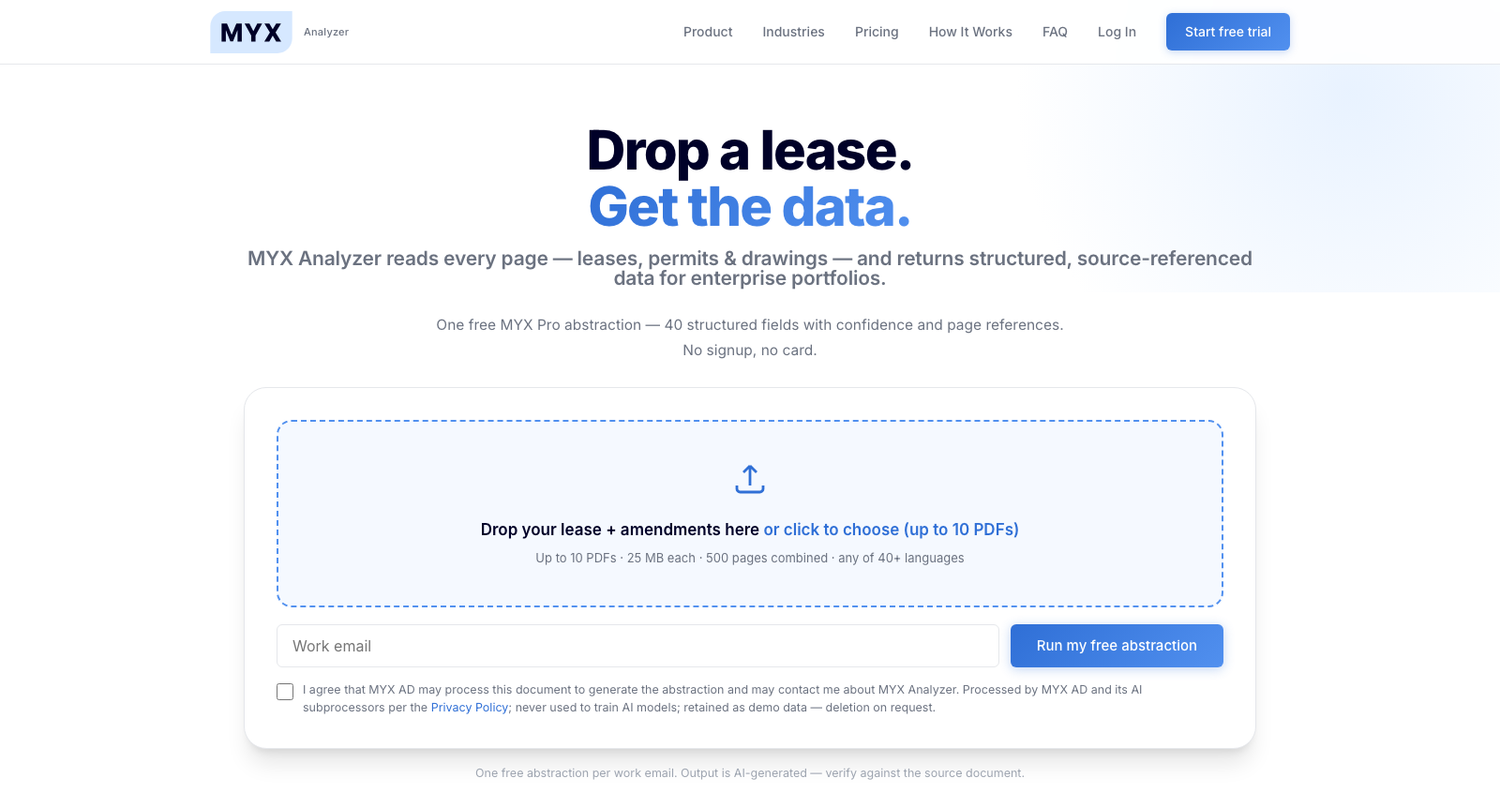Open the Industries nav item
Viewport: 1500px width, 806px height.
pyautogui.click(x=793, y=32)
